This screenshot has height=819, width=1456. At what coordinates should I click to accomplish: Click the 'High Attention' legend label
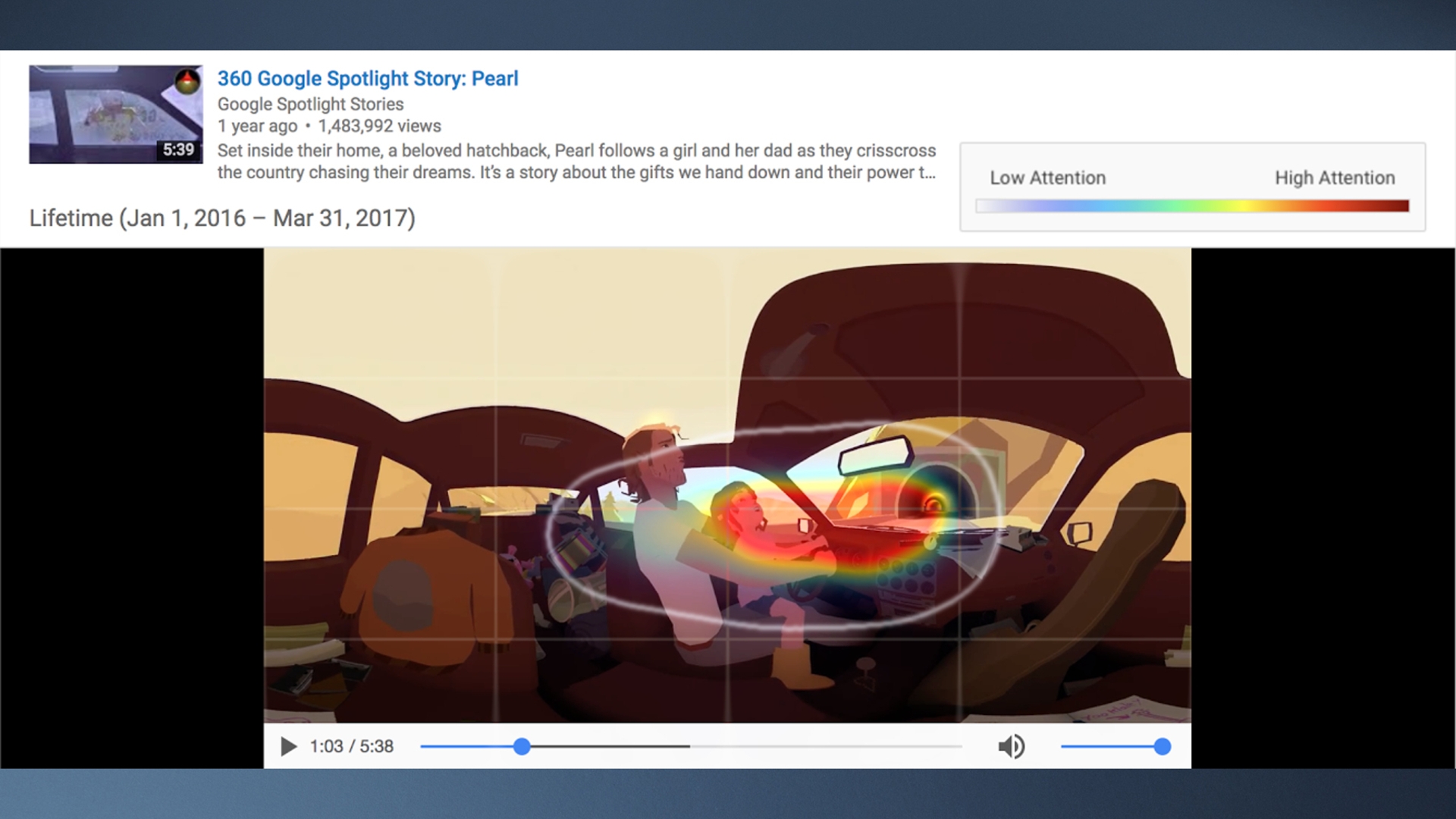pos(1335,177)
